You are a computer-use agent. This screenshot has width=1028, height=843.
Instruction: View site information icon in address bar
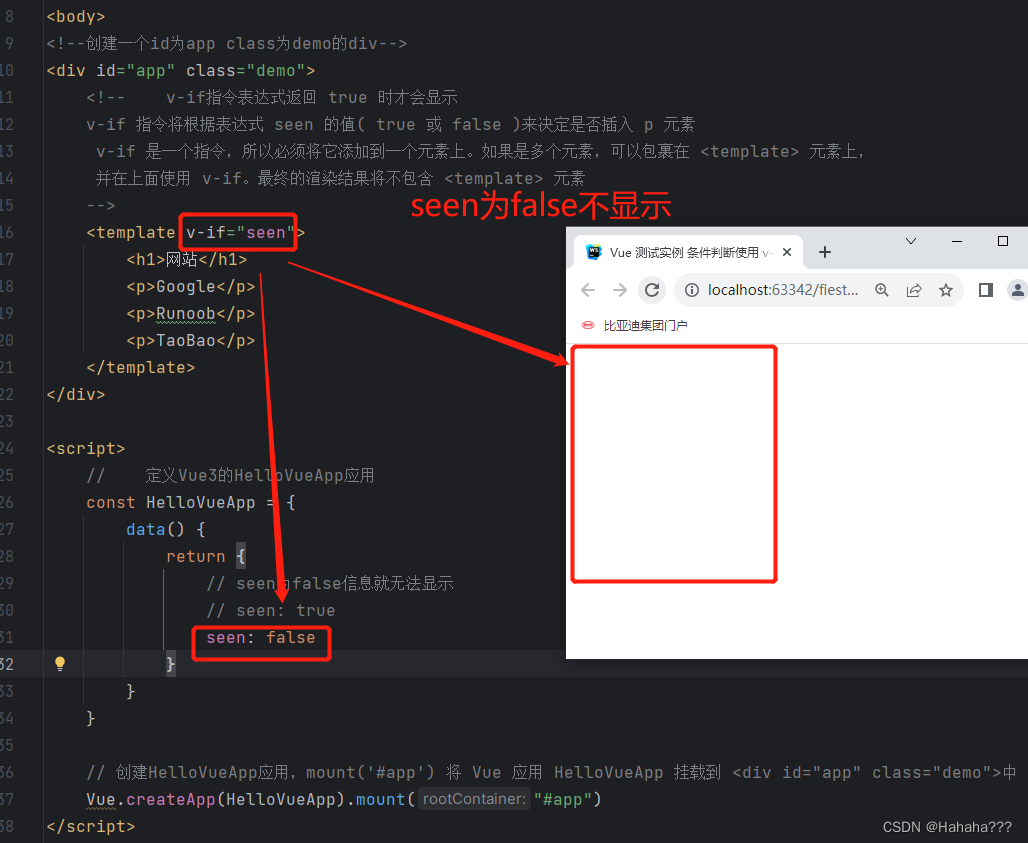[692, 290]
